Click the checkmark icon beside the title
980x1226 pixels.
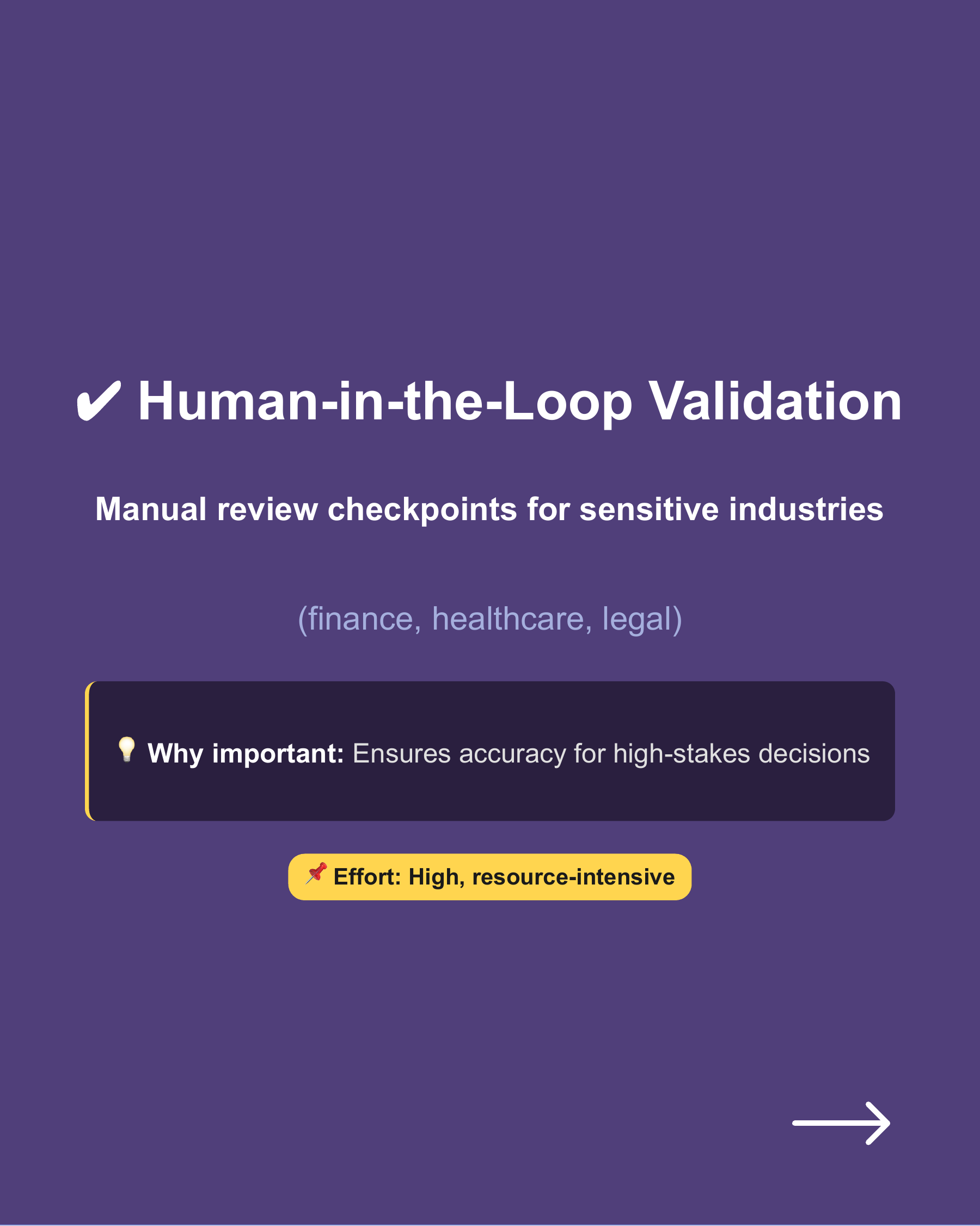99,401
